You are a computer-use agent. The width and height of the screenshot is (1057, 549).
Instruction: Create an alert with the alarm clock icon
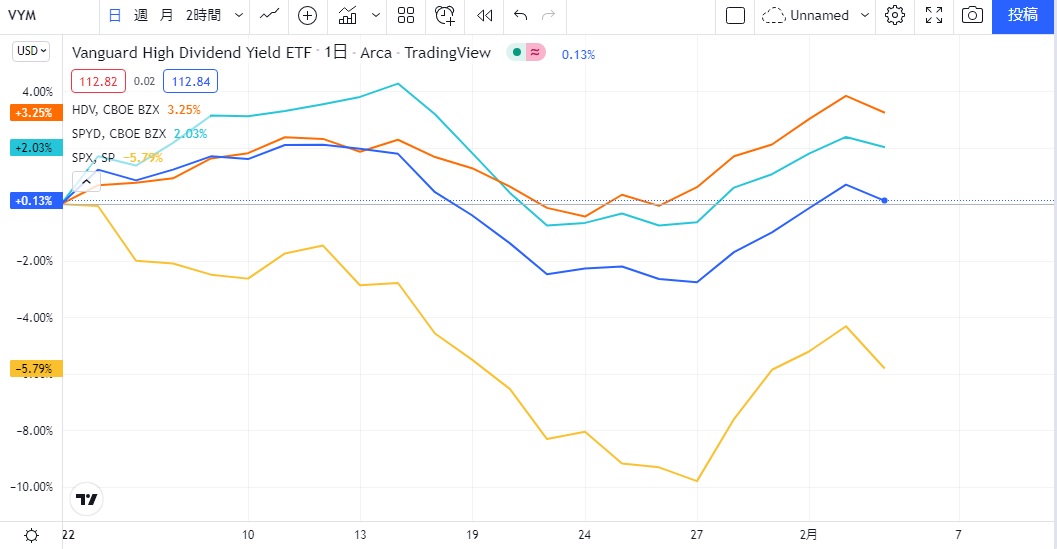pyautogui.click(x=445, y=16)
